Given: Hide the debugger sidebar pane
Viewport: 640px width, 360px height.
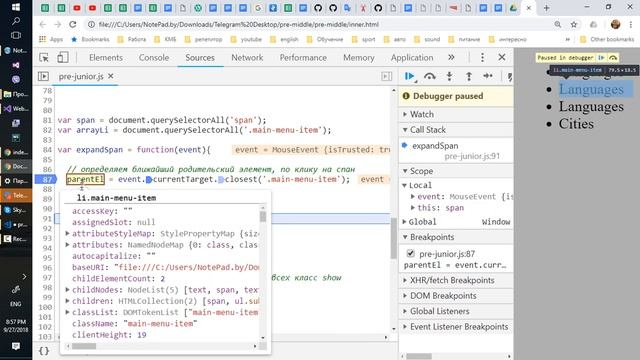Looking at the screenshot, I should [x=387, y=76].
